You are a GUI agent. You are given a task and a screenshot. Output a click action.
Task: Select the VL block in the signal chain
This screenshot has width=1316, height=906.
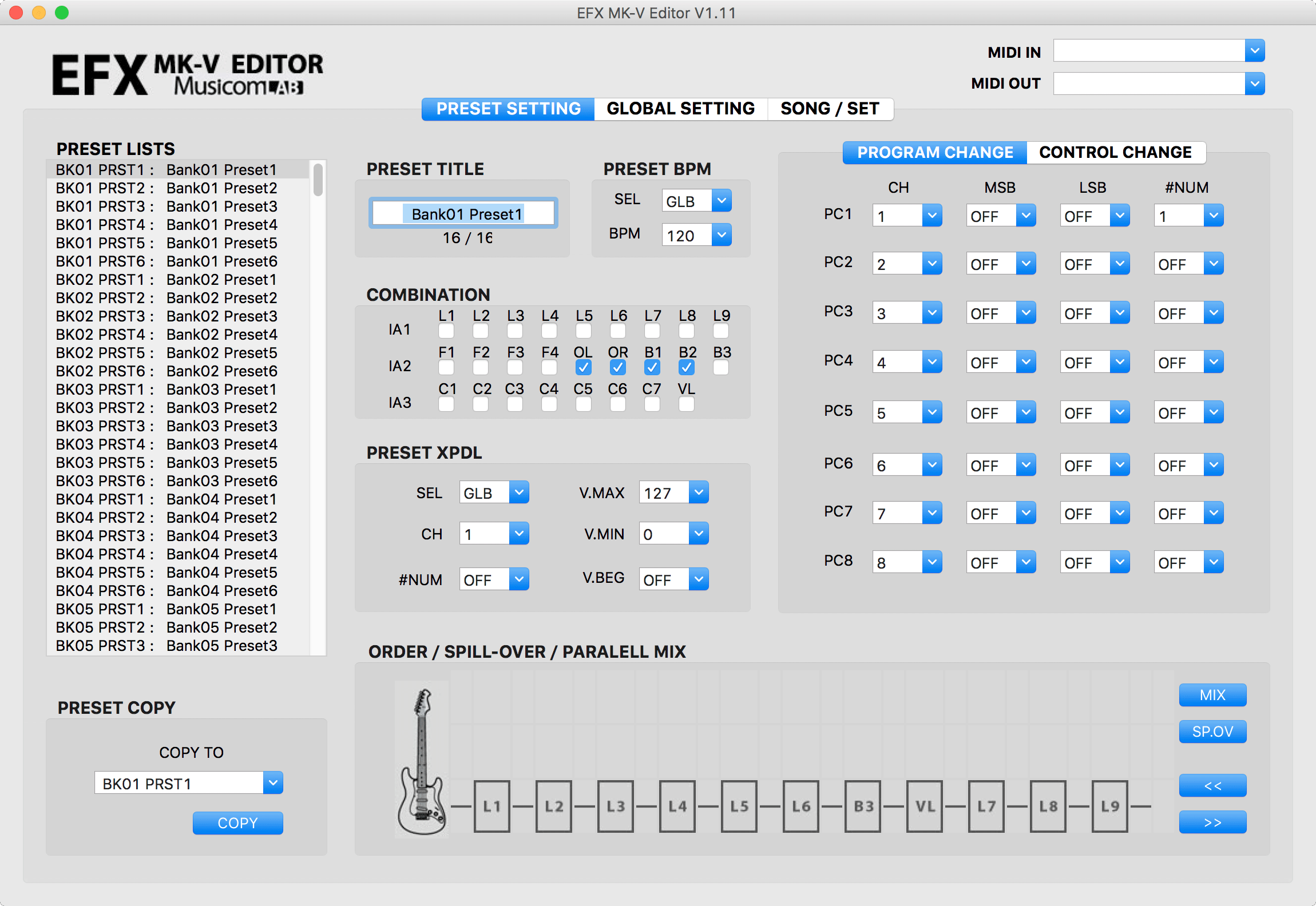[x=925, y=806]
